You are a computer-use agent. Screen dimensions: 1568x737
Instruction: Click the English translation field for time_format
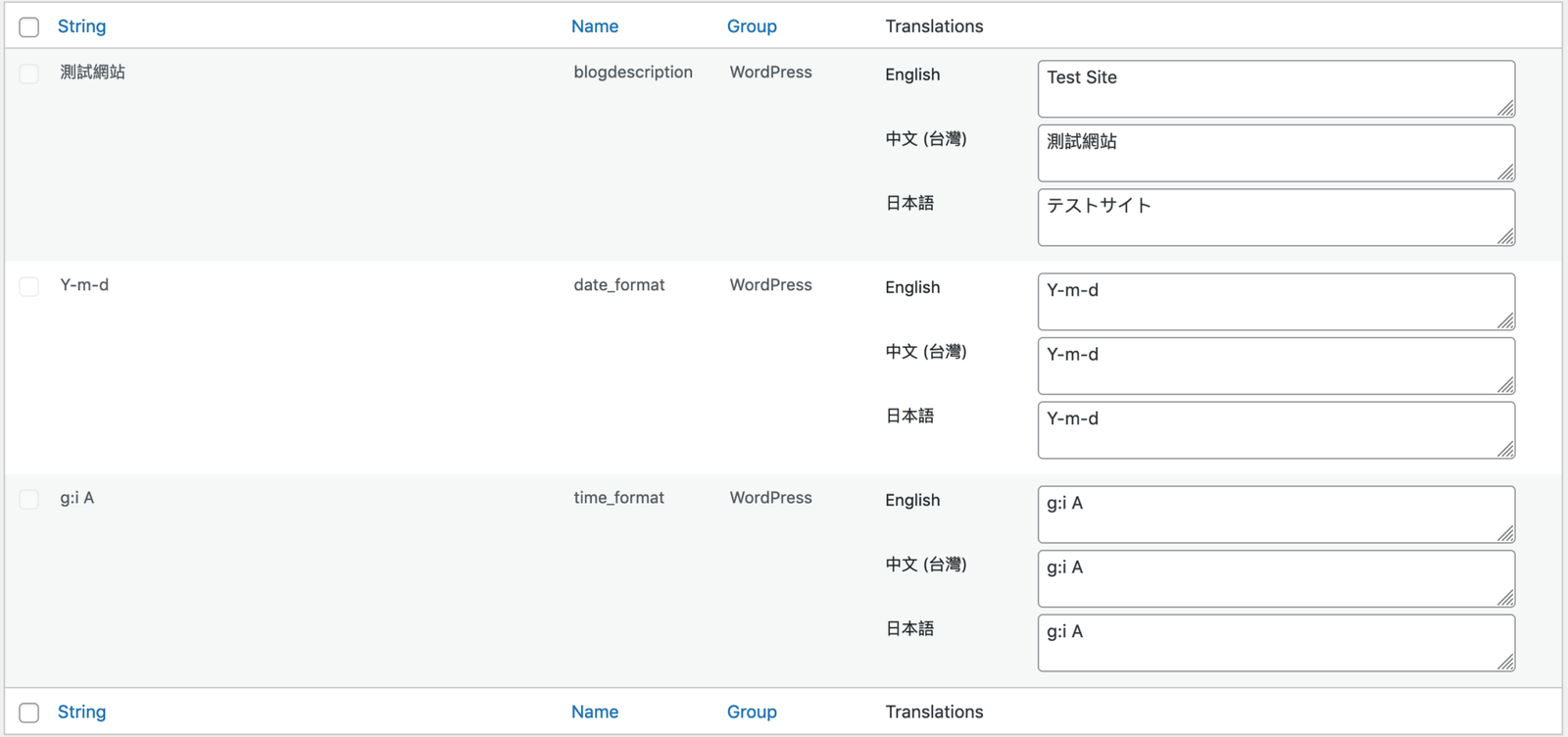1274,515
